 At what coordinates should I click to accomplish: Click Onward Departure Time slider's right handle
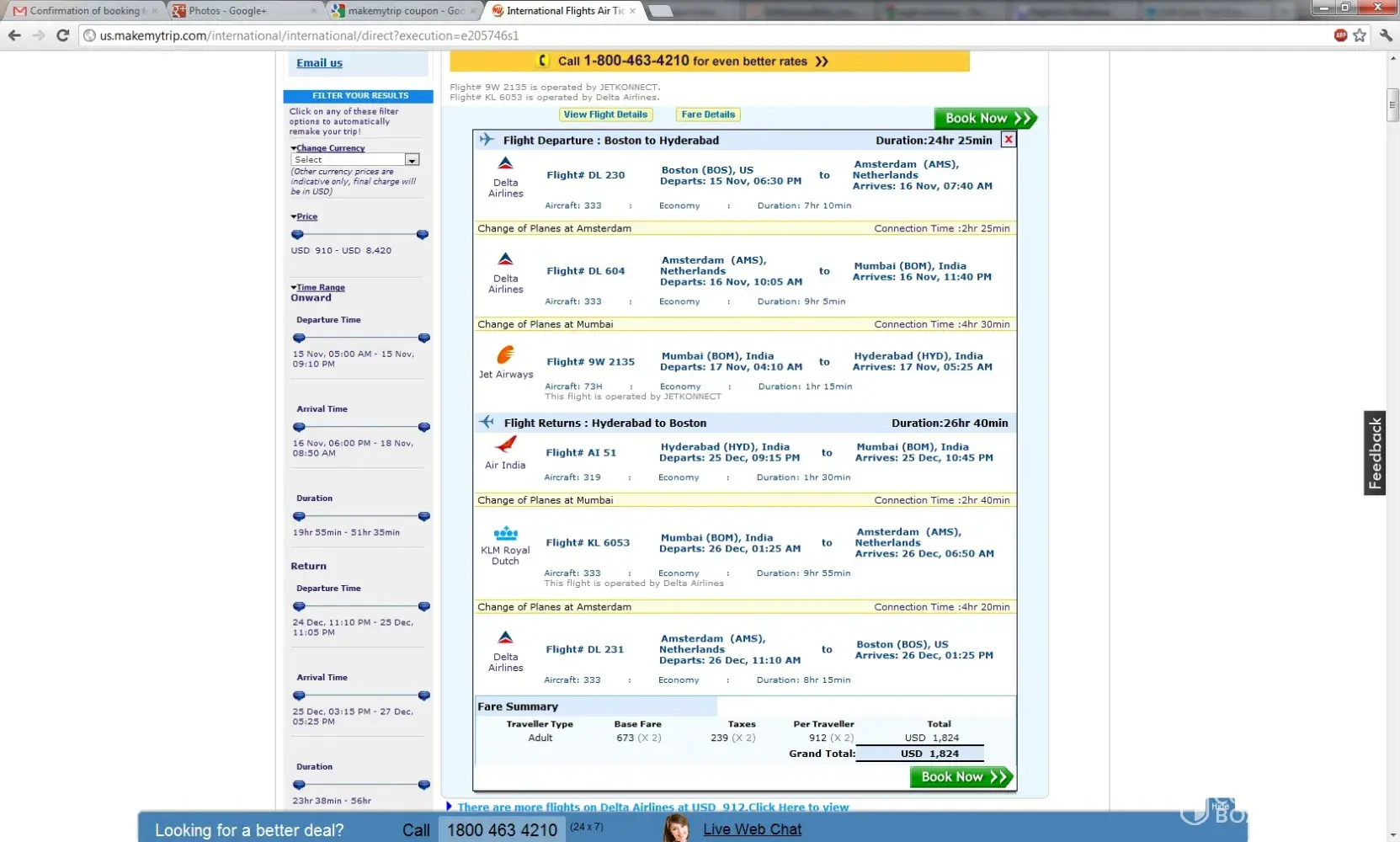(423, 338)
